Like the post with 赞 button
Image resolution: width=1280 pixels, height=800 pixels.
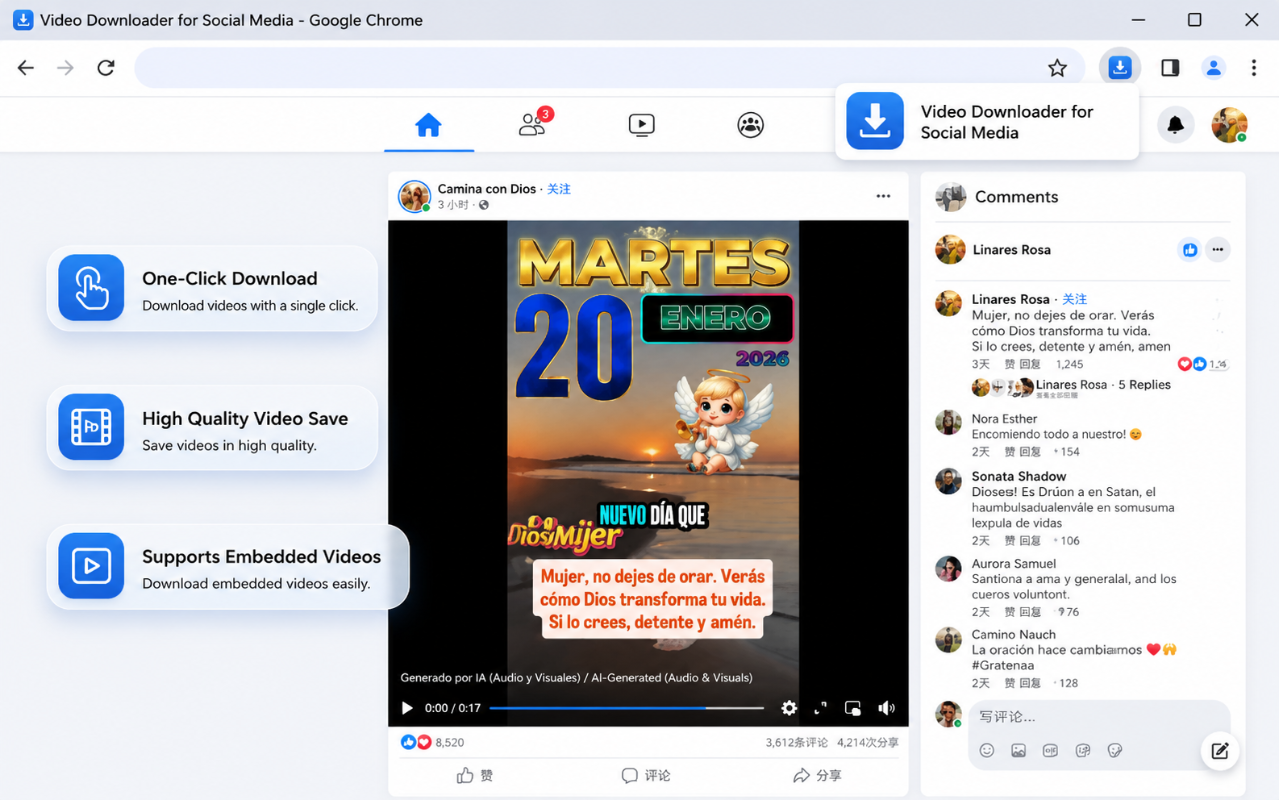click(475, 775)
